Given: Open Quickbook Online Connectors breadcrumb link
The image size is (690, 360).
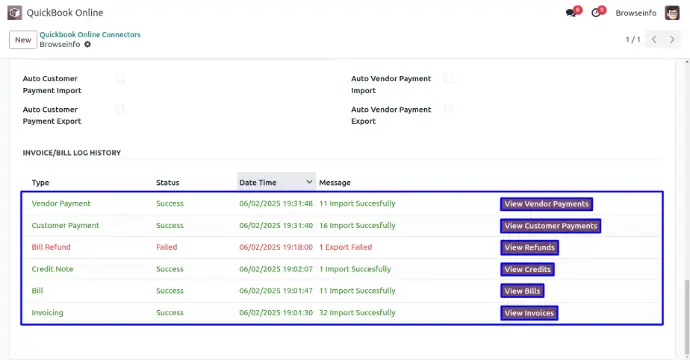Looking at the screenshot, I should tap(90, 34).
